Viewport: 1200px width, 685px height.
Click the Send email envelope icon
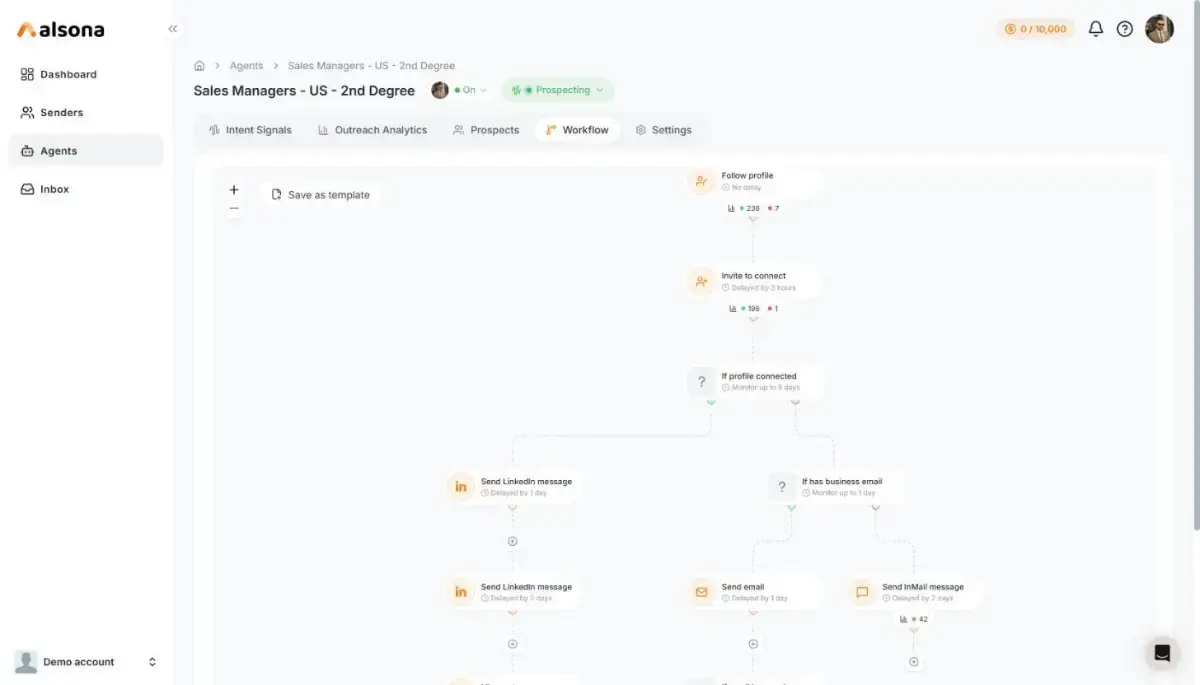click(x=701, y=592)
